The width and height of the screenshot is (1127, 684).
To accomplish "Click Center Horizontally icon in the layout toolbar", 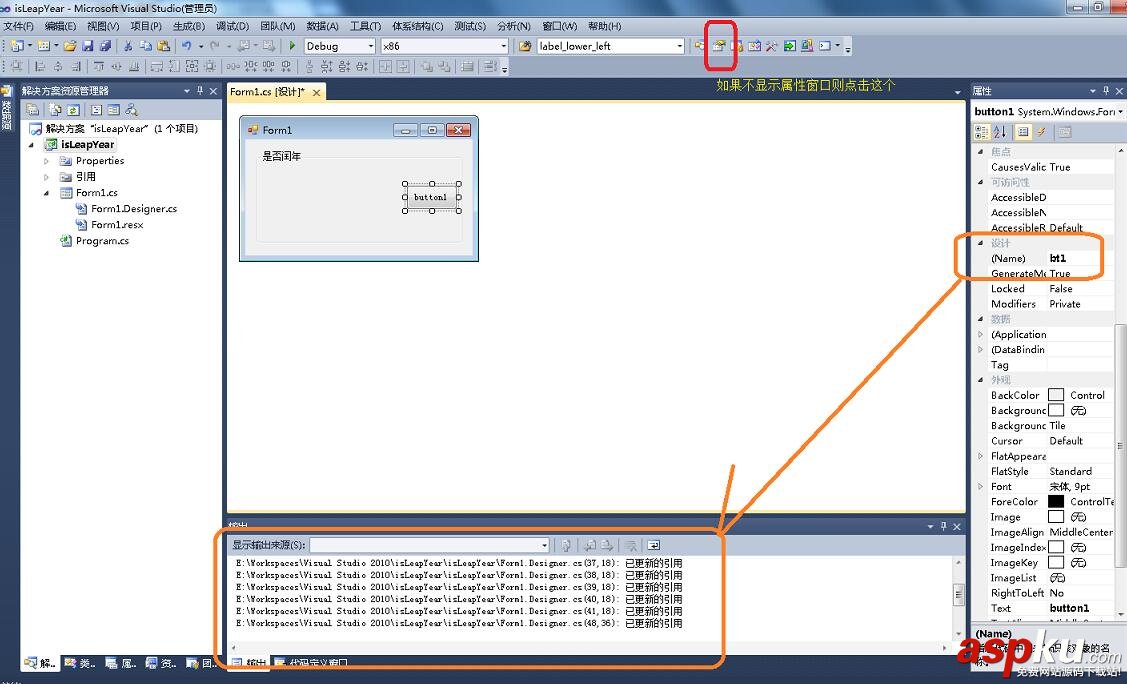I will [385, 66].
